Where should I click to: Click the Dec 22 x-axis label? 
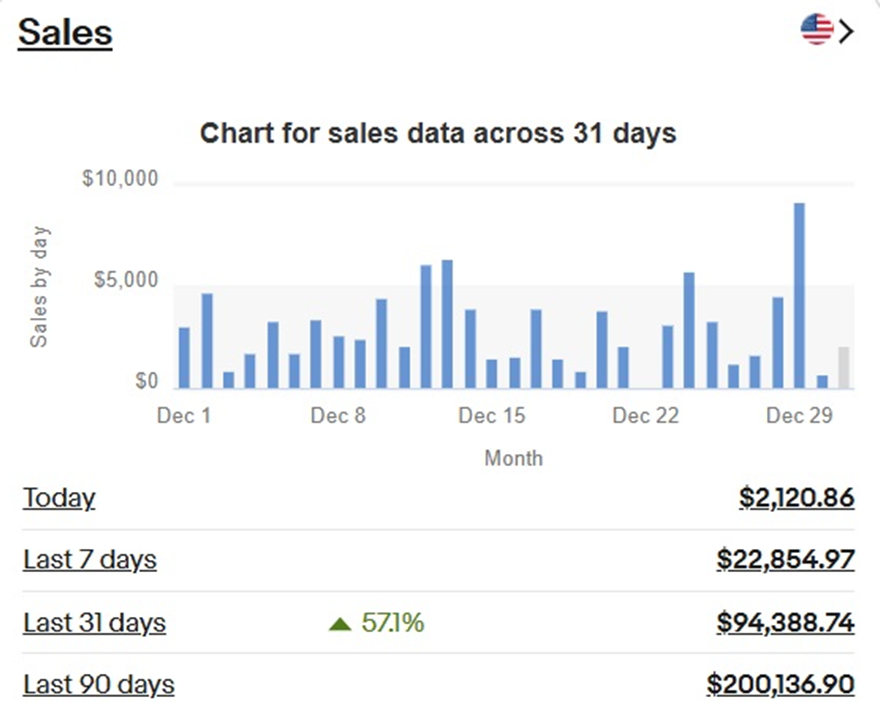coord(645,416)
